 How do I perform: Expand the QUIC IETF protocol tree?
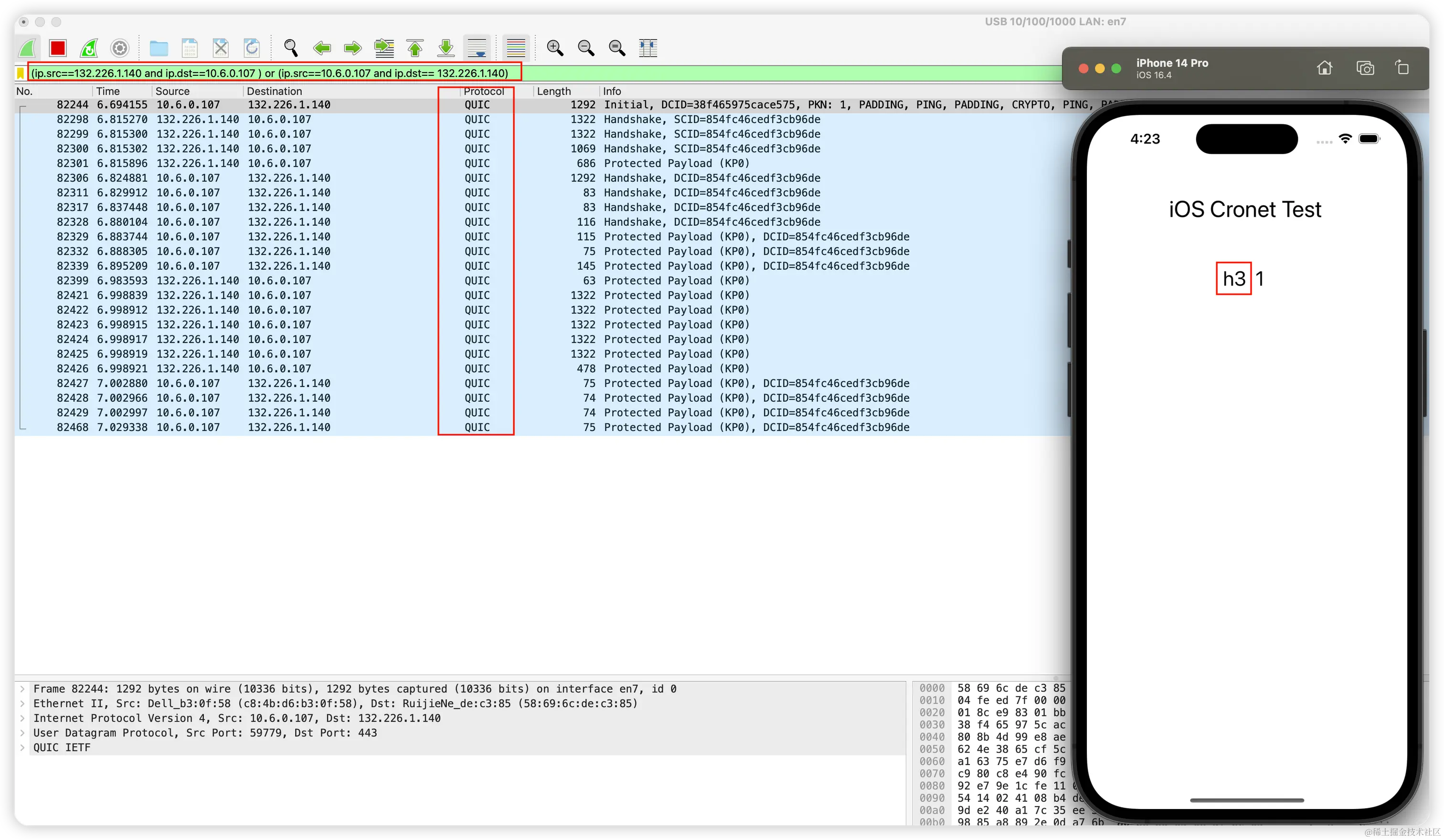(22, 747)
